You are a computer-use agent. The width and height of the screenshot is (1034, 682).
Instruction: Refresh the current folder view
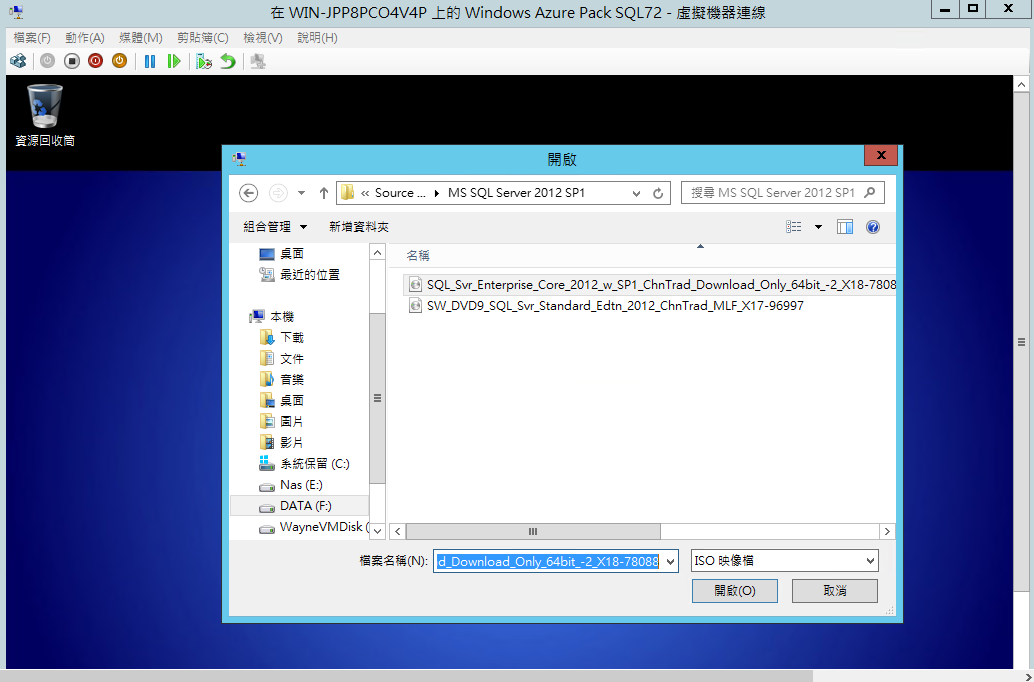(658, 193)
